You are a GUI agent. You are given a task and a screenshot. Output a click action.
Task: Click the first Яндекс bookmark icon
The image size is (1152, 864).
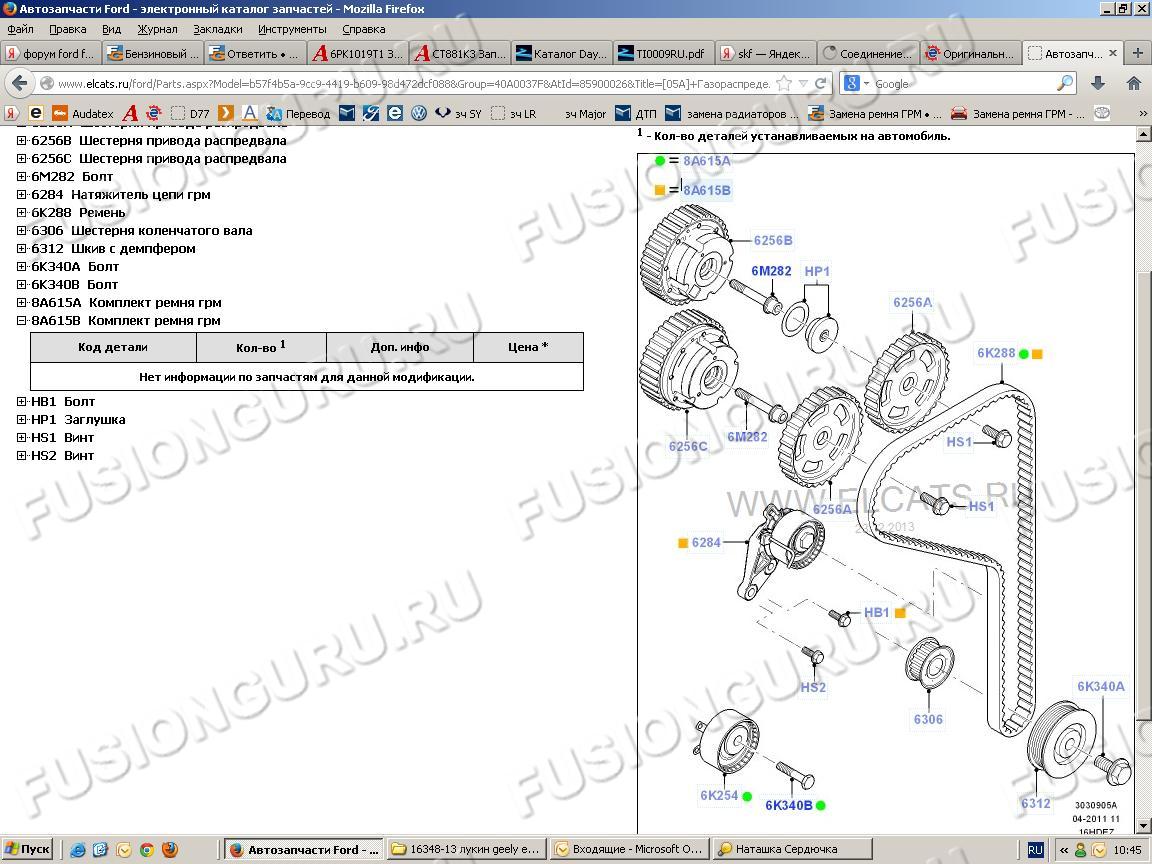[11, 113]
